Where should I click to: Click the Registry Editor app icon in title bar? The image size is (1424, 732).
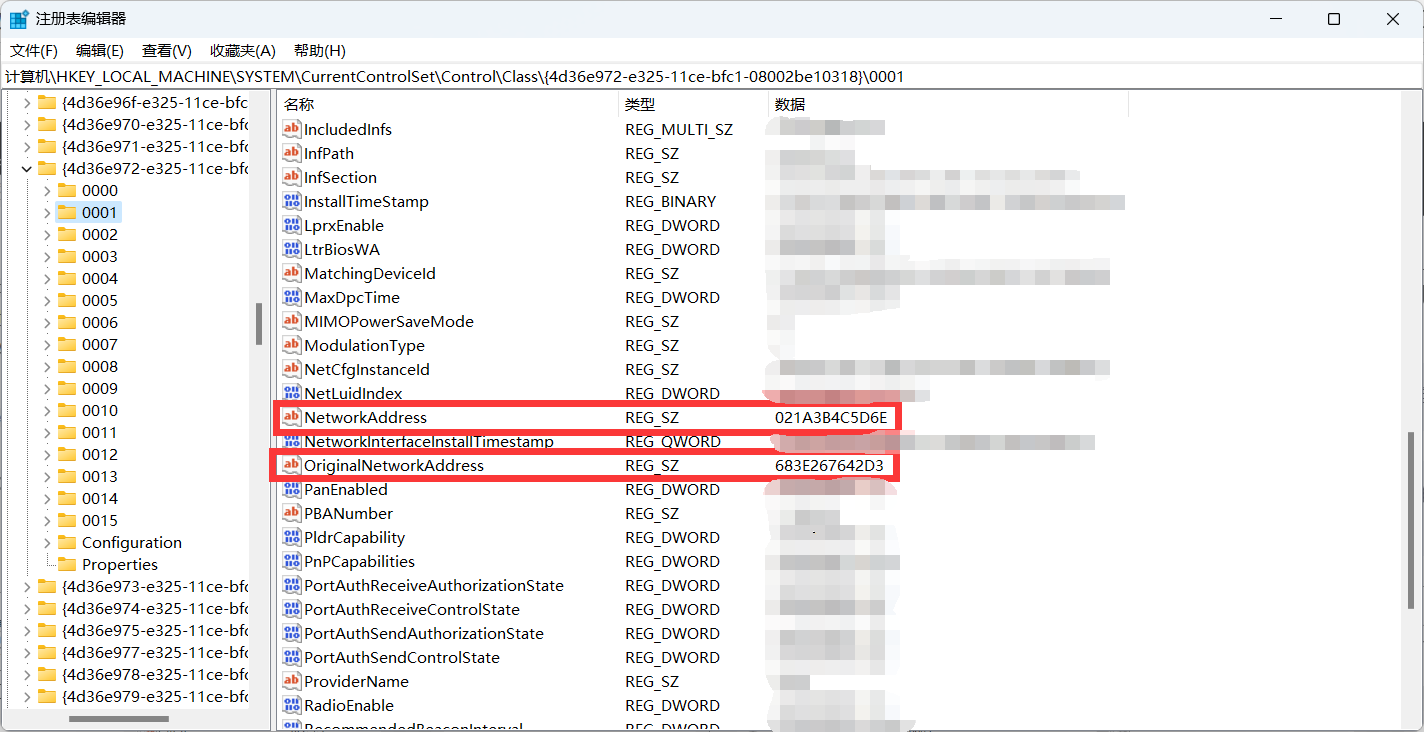(x=19, y=19)
